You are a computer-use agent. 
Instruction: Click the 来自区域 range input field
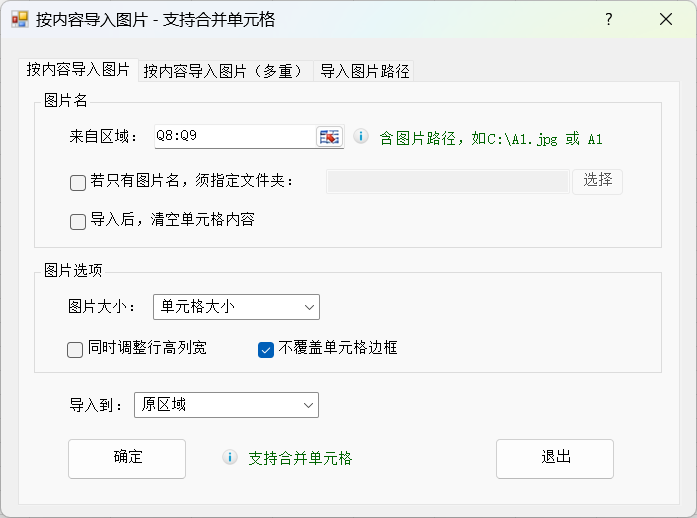[x=233, y=137]
